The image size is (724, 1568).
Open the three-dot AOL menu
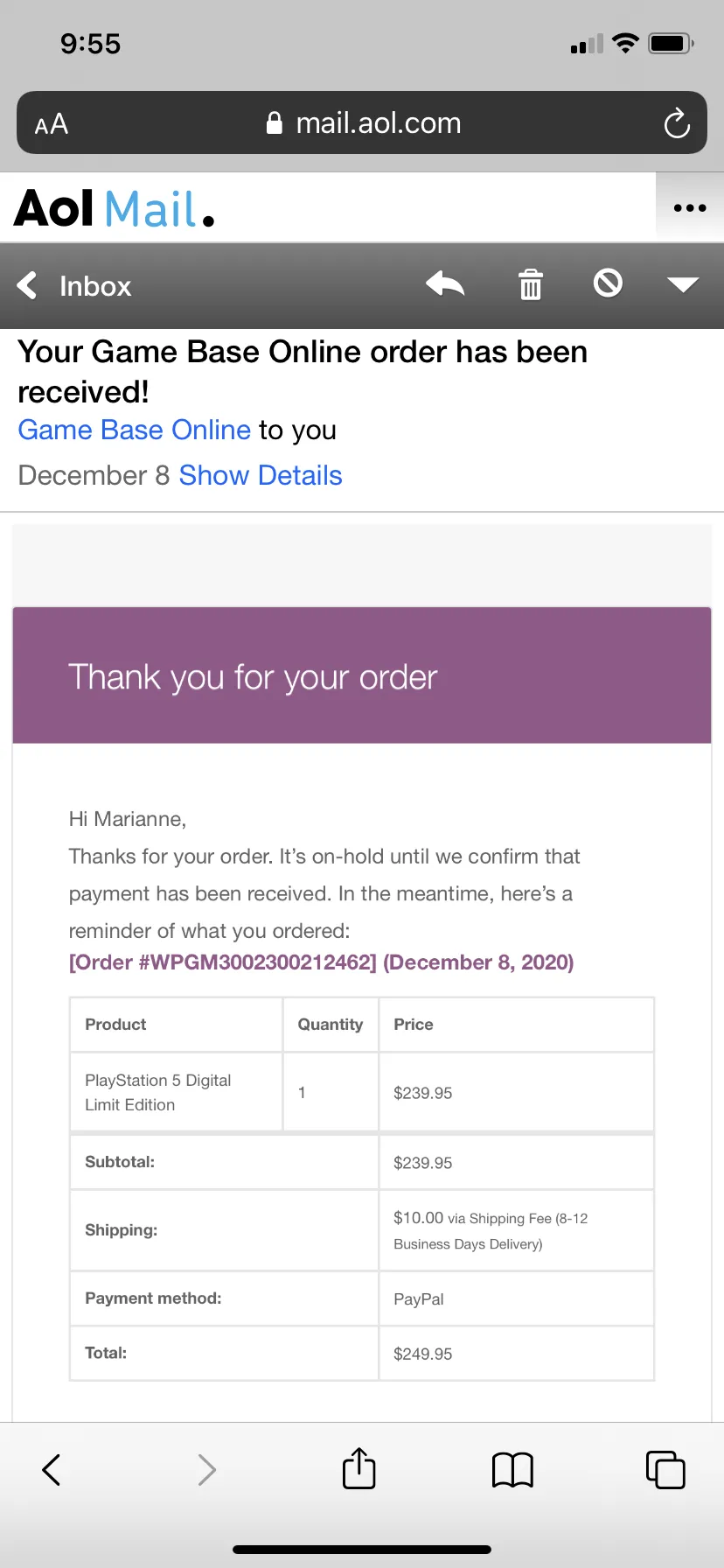[690, 208]
